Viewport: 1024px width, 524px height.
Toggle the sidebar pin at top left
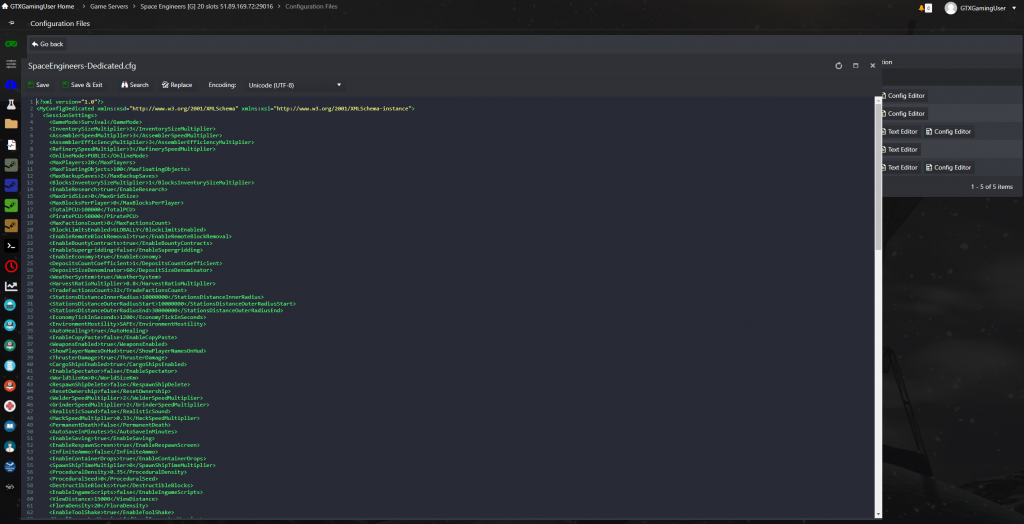(11, 23)
